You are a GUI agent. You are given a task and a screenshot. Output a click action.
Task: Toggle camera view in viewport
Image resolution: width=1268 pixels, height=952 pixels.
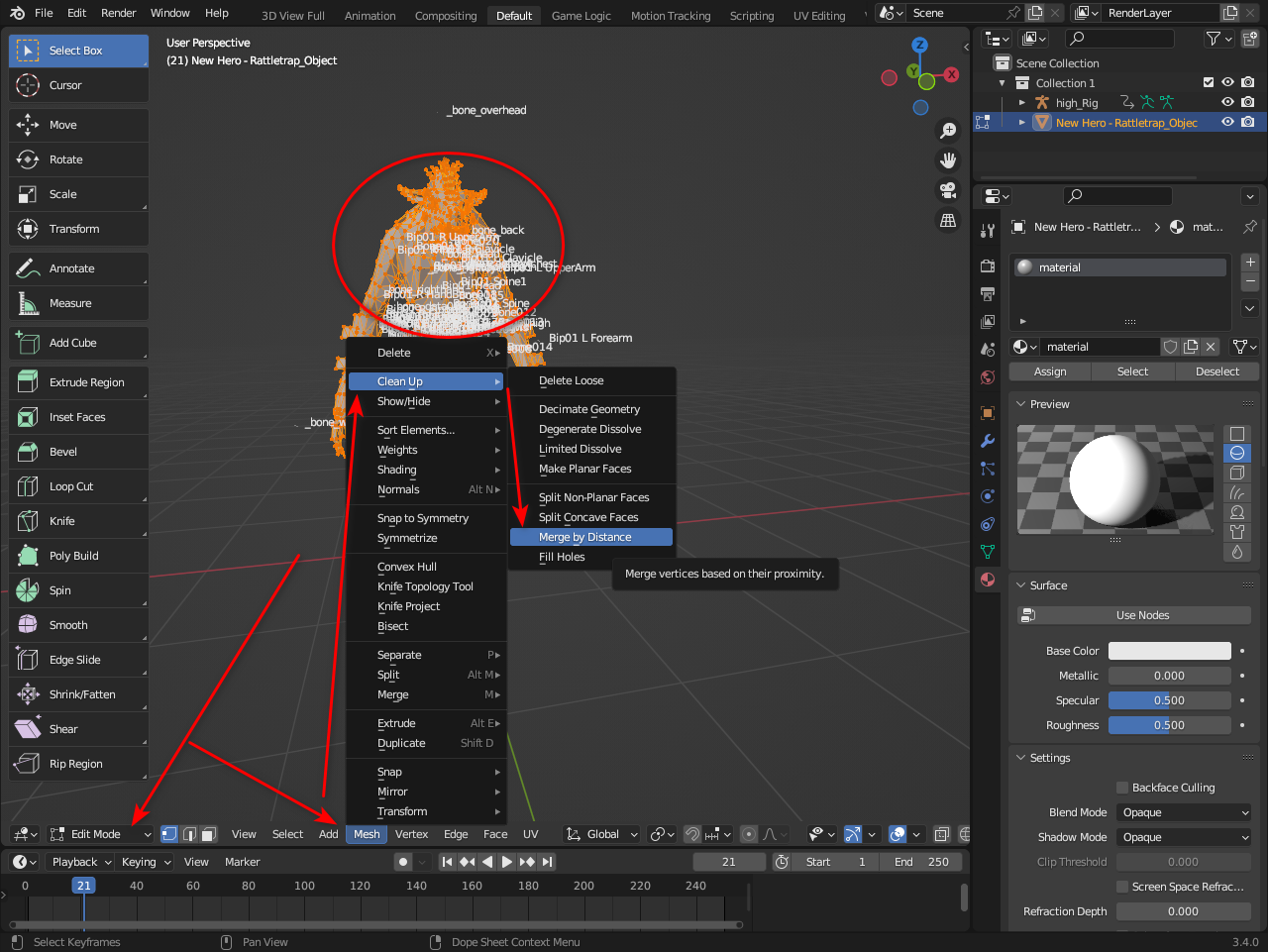click(948, 190)
